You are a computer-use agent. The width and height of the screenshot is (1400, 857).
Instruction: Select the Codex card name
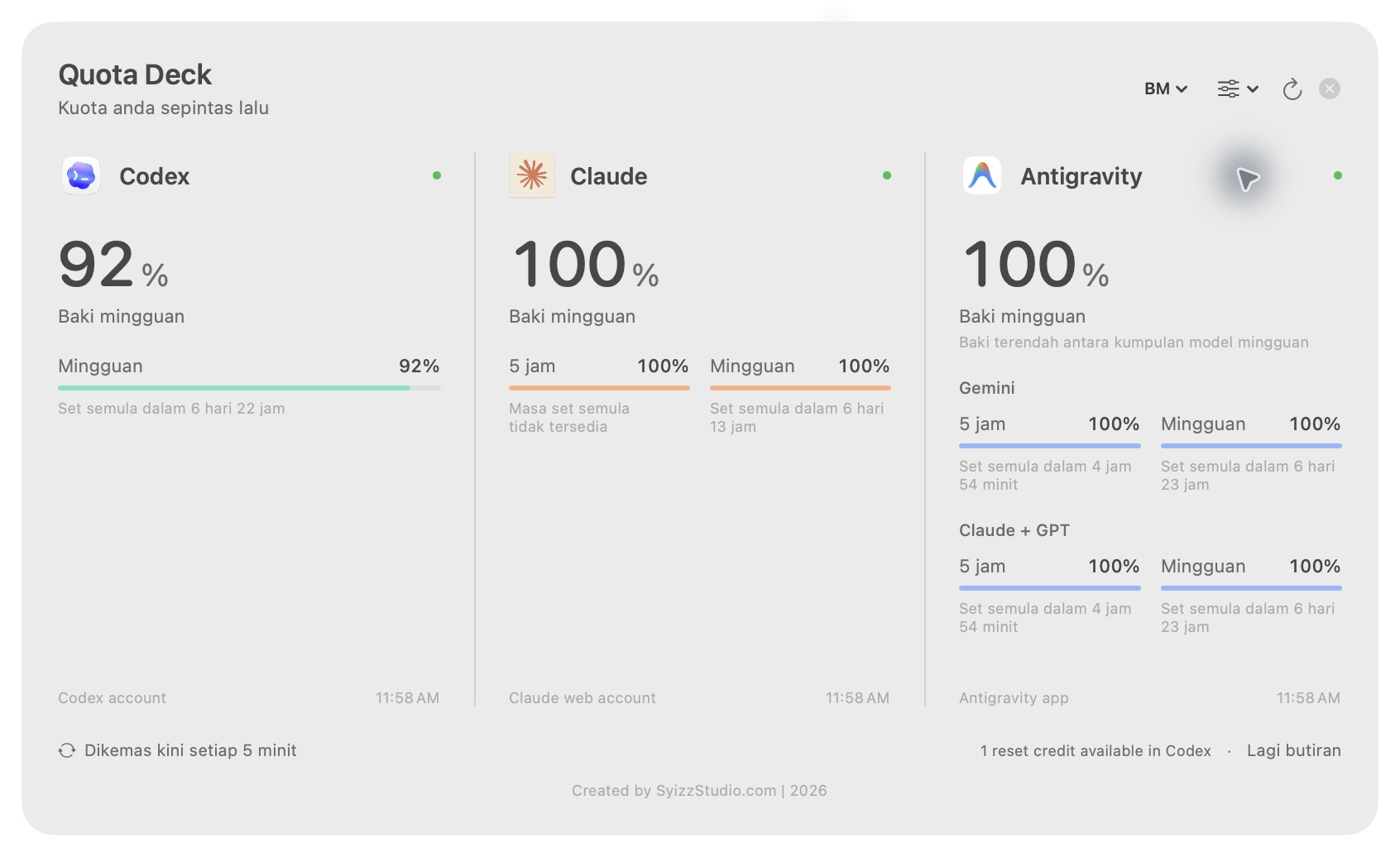pos(155,176)
